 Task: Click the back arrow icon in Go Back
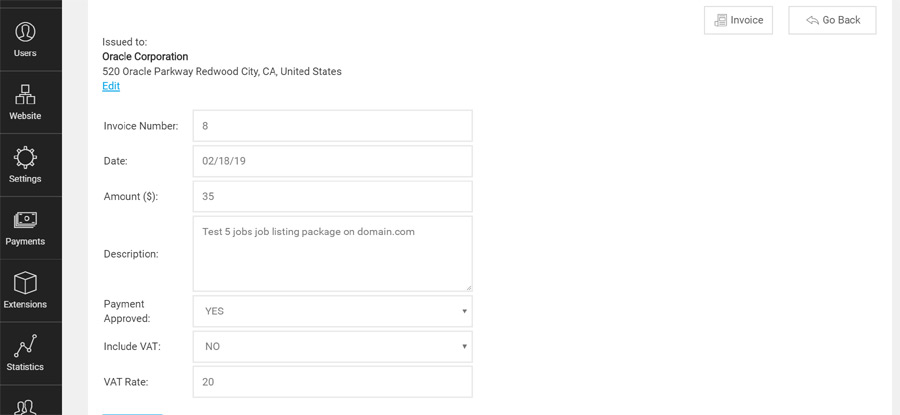pos(812,20)
